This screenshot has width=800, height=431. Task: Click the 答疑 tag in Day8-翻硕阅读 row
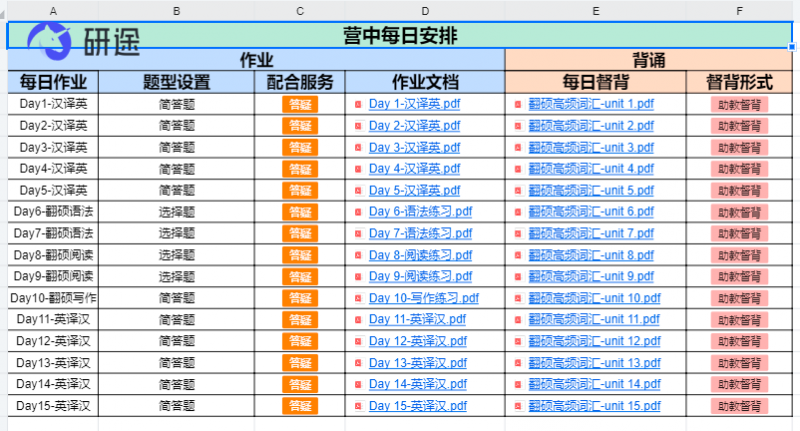[x=300, y=255]
